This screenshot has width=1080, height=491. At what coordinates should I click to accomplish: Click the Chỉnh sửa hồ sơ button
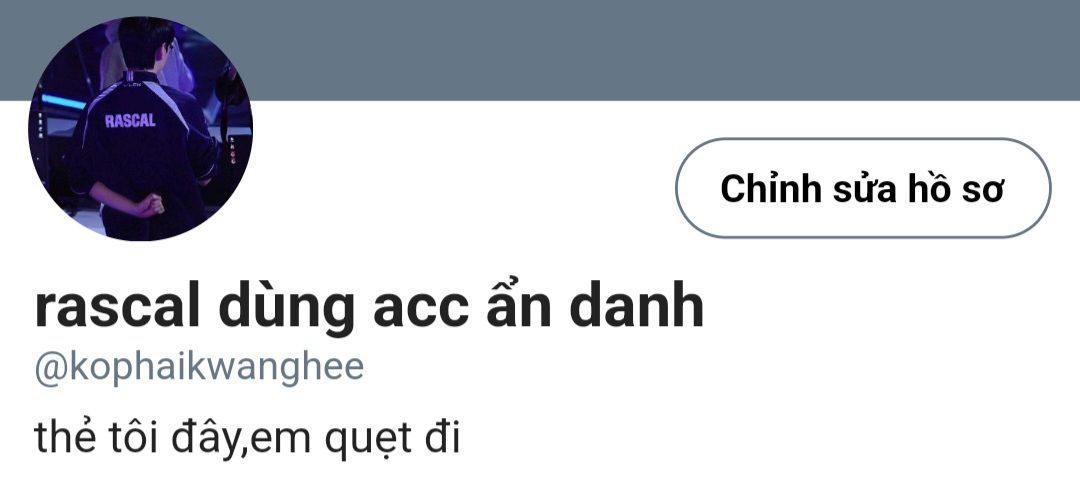(x=863, y=188)
